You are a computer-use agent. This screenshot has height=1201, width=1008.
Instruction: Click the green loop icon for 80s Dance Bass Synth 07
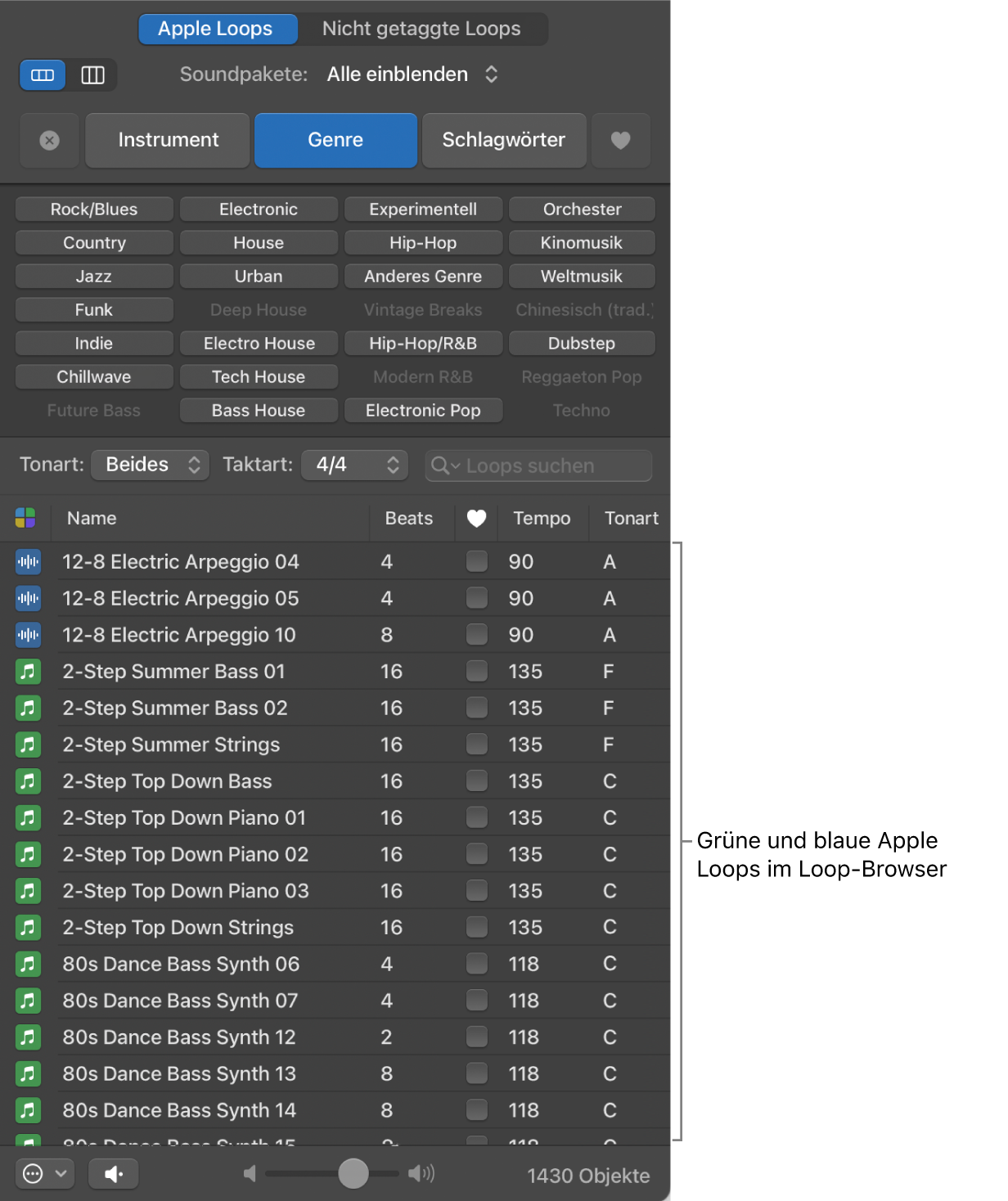tap(28, 1001)
